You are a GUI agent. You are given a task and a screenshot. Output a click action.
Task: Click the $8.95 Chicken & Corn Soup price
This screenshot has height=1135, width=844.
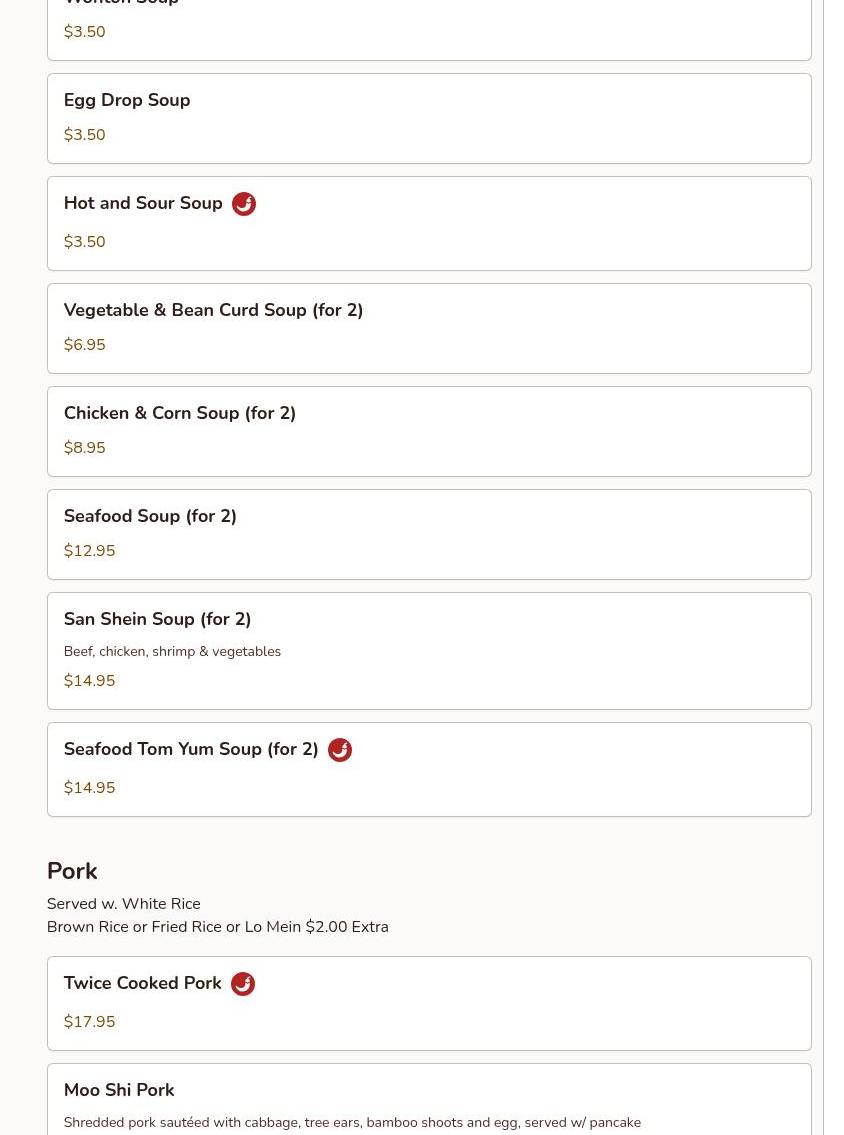point(85,448)
